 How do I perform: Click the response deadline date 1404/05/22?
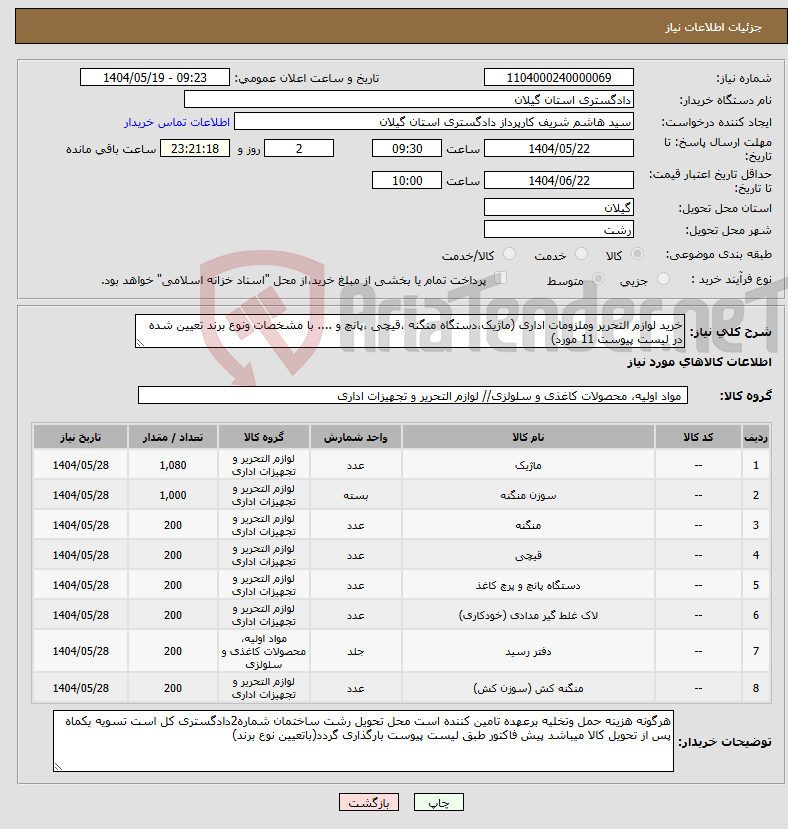pos(558,149)
